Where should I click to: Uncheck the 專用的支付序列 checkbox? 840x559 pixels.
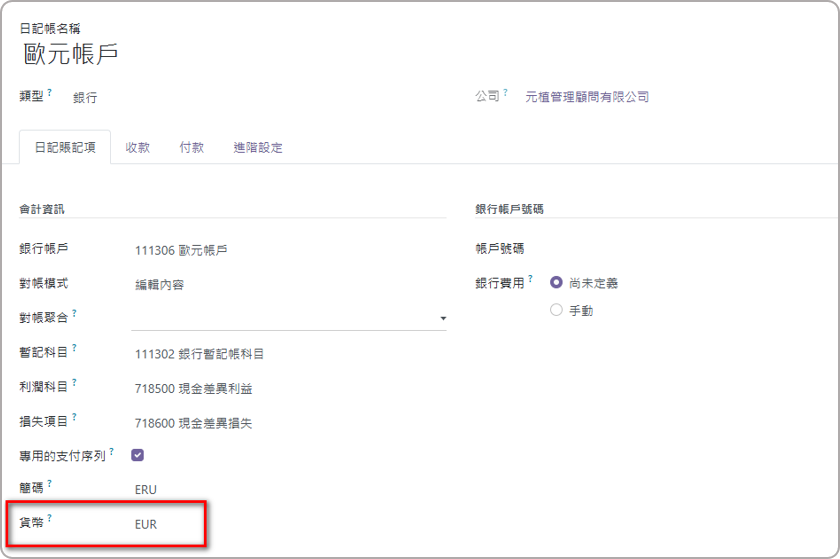coord(138,455)
